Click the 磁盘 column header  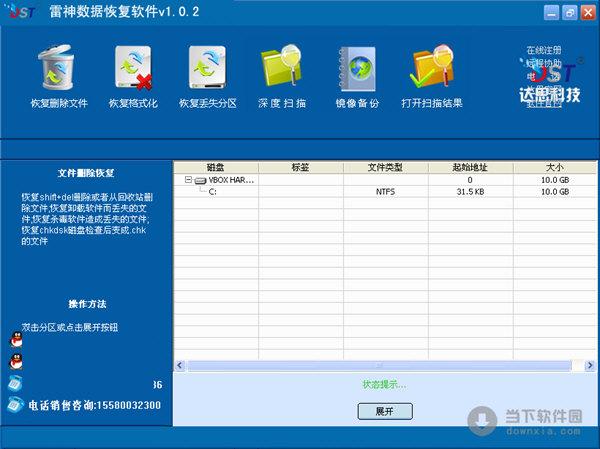(215, 167)
